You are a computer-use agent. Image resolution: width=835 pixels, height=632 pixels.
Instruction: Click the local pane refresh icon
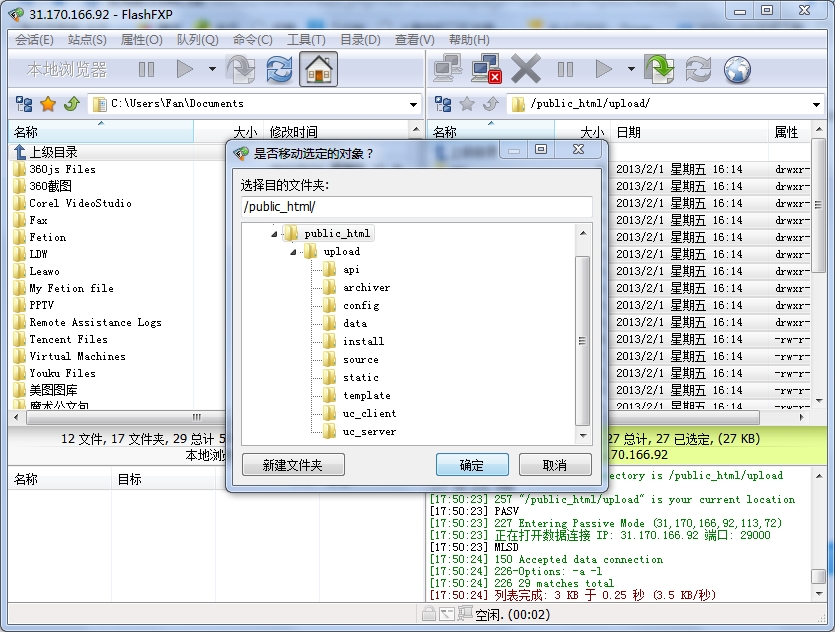tap(279, 69)
